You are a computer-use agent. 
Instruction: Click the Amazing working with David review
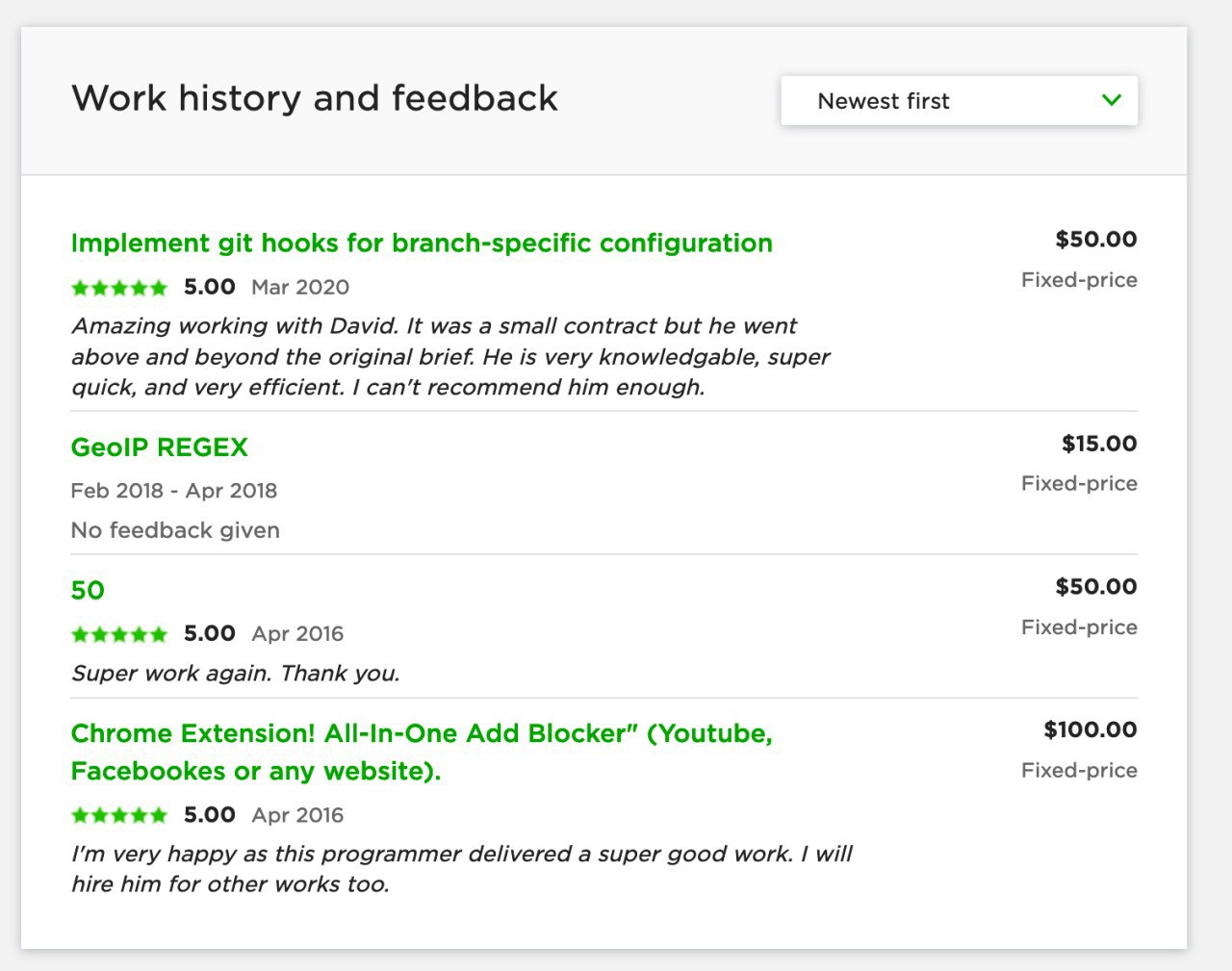pyautogui.click(x=450, y=356)
